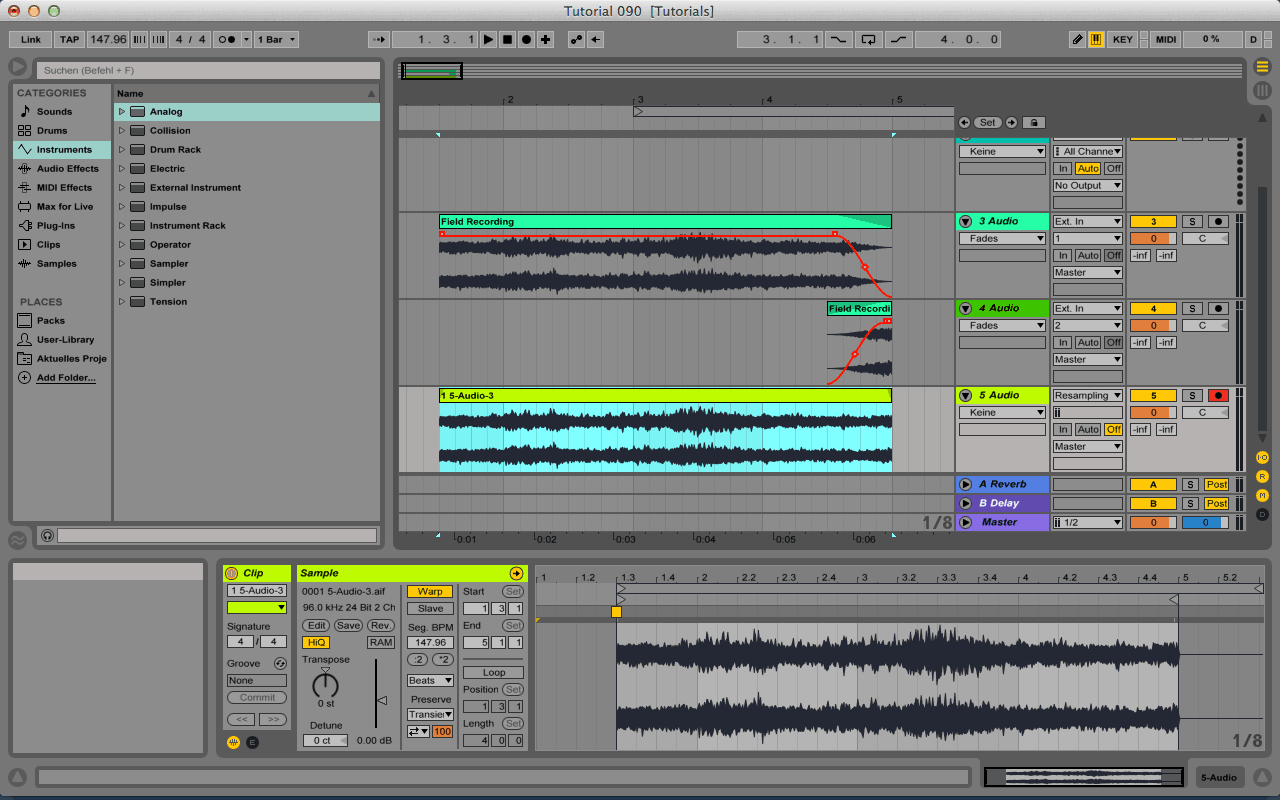
Task: Open the Samples category in the browser
Action: click(56, 264)
